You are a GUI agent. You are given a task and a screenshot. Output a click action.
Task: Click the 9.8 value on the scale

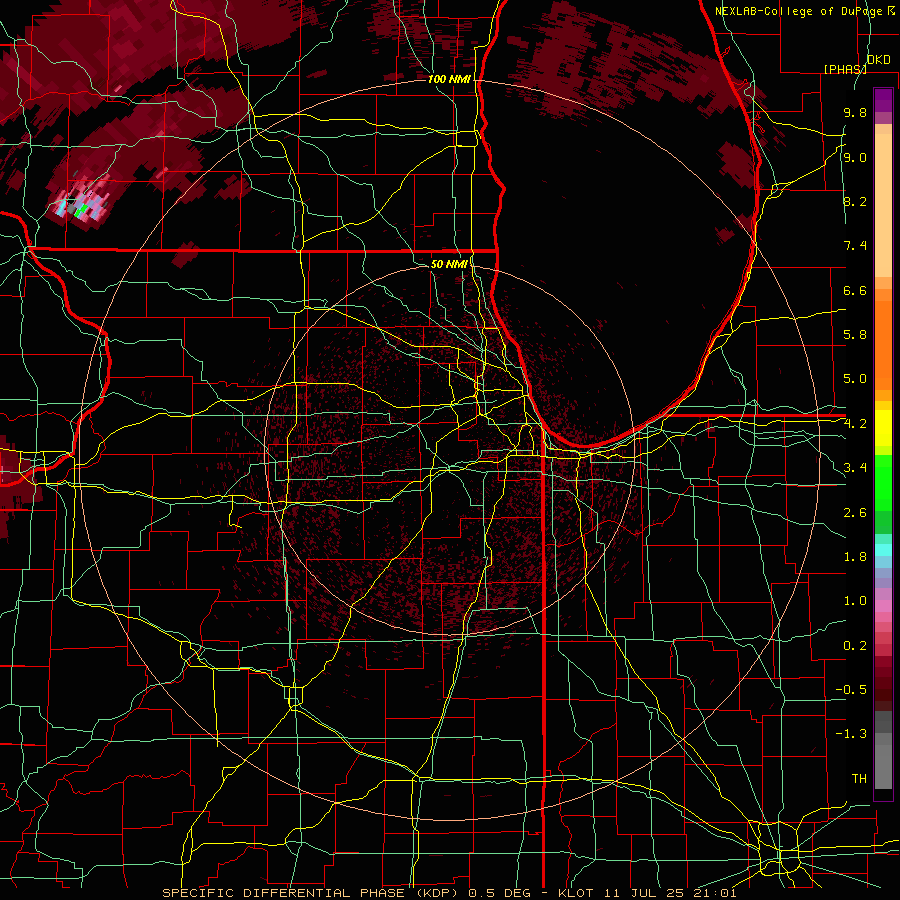pos(855,113)
